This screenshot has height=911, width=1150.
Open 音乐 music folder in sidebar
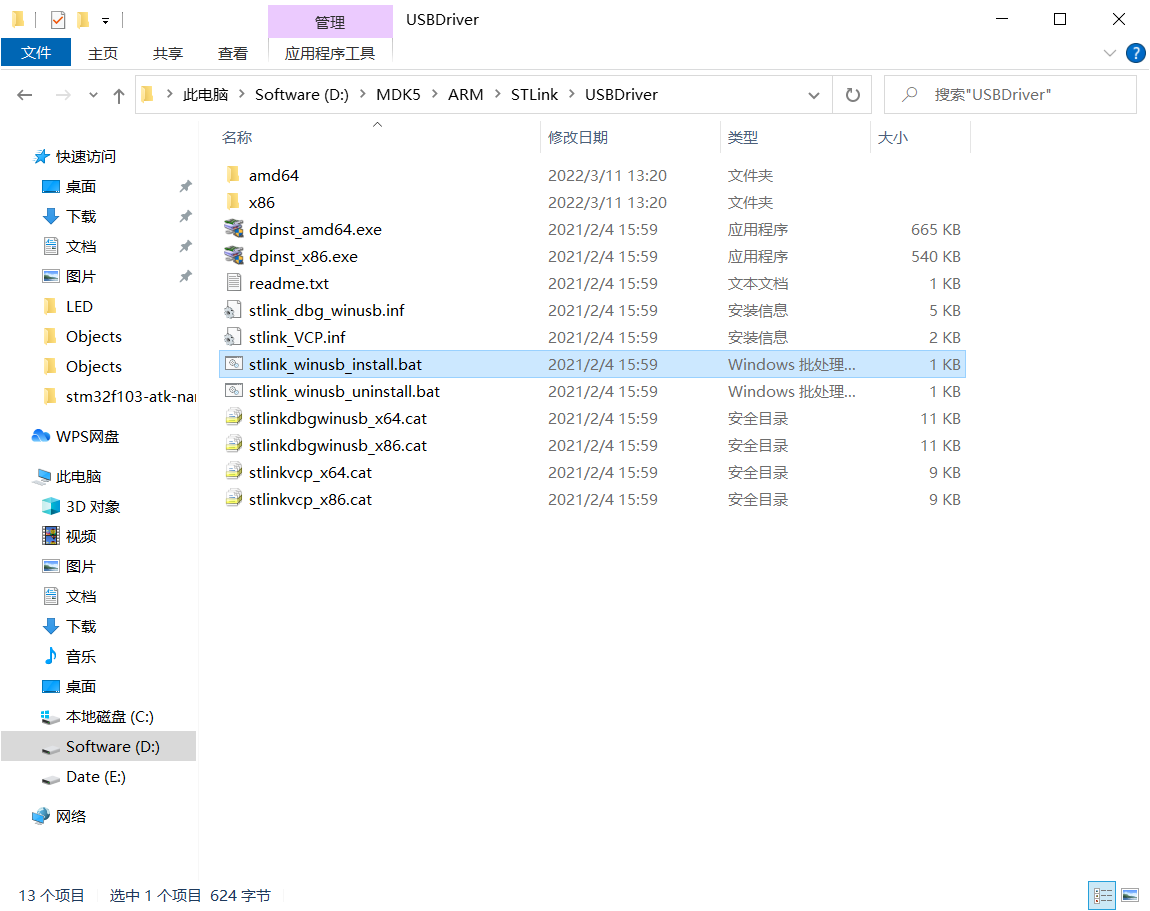coord(70,656)
